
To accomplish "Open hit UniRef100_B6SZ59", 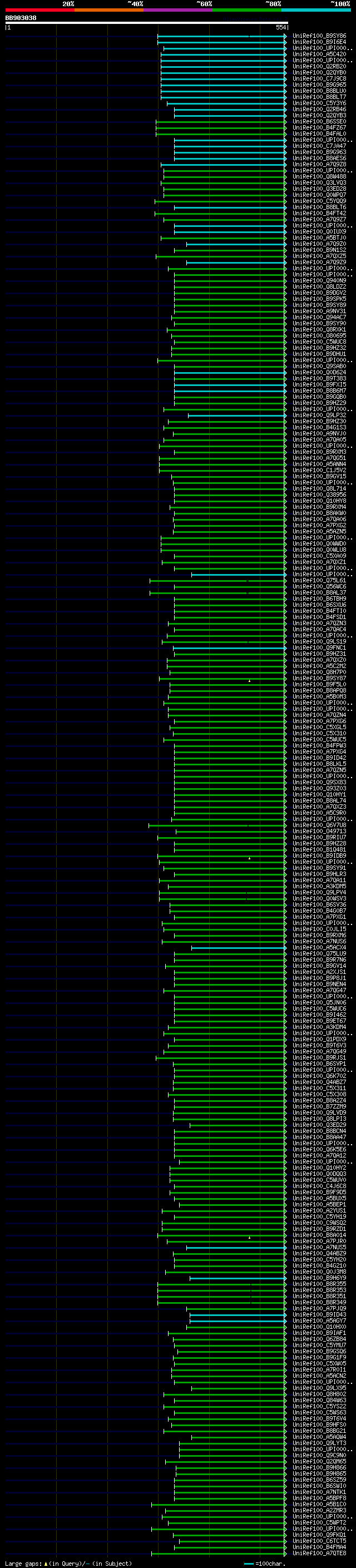I will tap(319, 1479).
